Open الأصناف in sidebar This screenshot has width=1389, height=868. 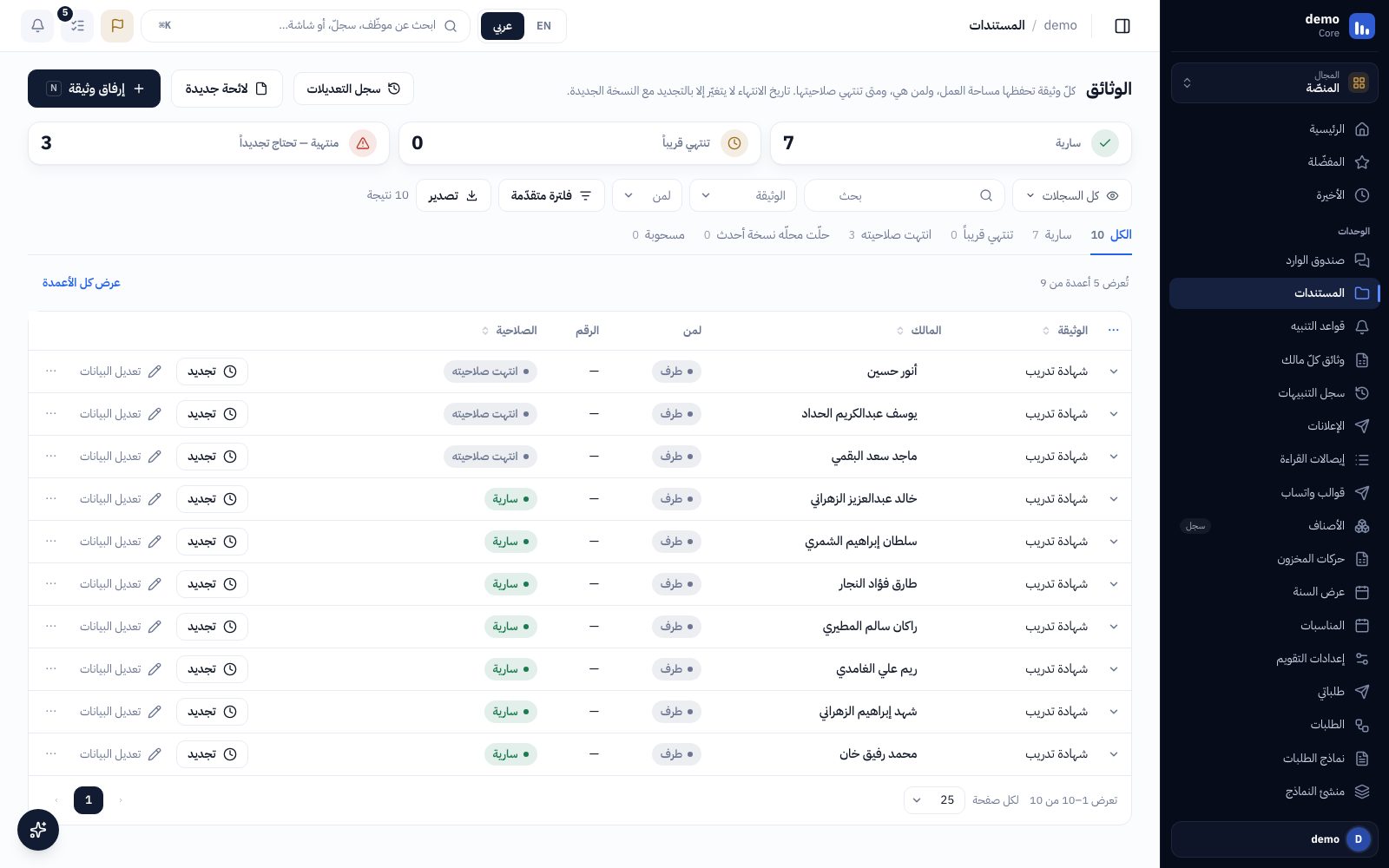click(1274, 526)
